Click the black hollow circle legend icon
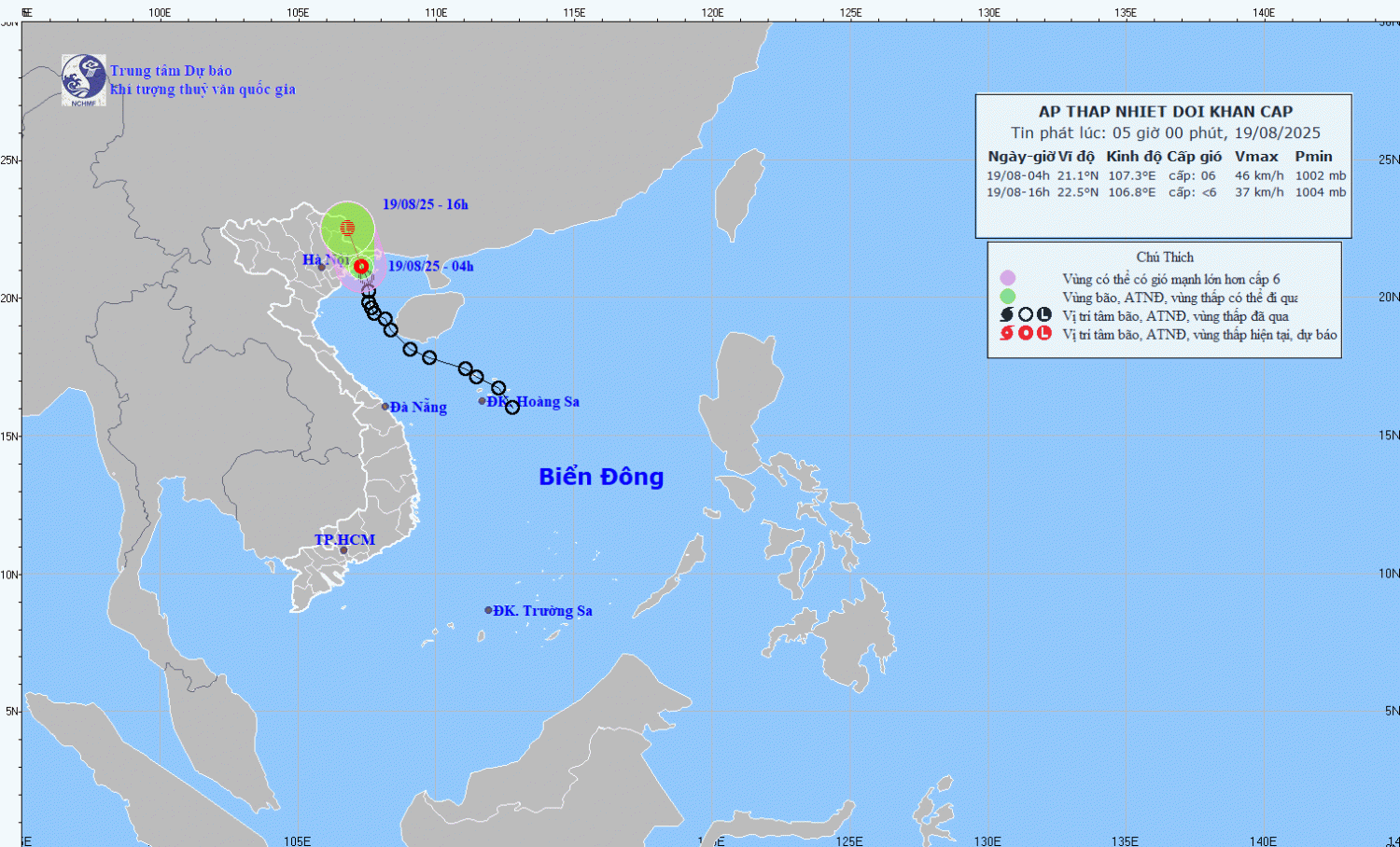This screenshot has width=1400, height=847. (1025, 315)
